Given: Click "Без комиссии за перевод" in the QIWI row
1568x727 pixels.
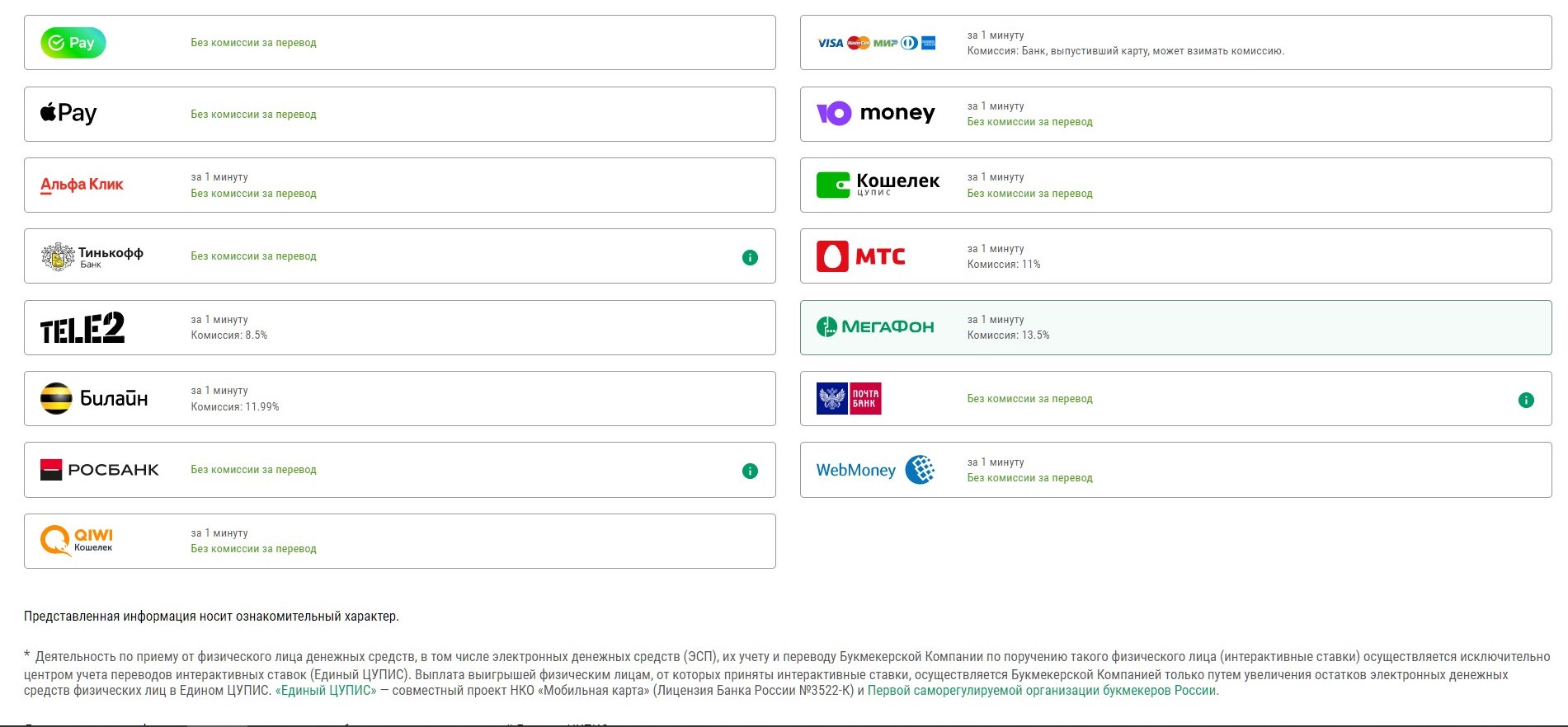Looking at the screenshot, I should pos(254,549).
